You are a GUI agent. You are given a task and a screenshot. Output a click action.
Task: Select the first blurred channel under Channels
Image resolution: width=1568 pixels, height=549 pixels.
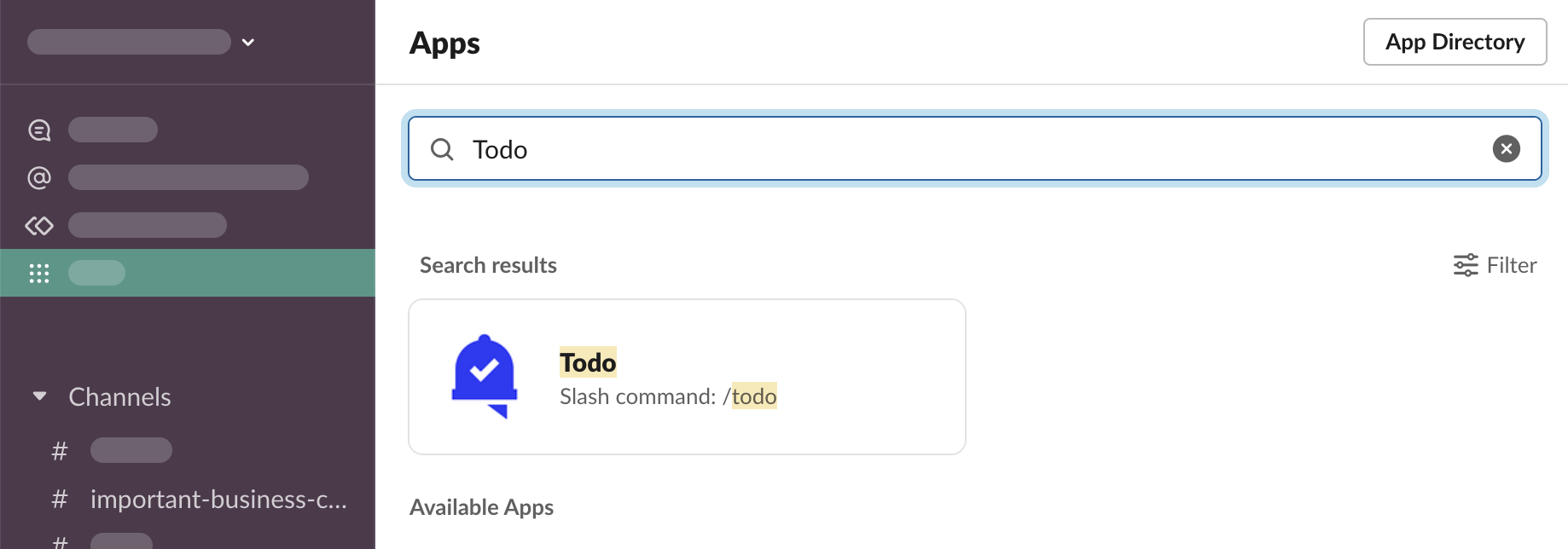click(131, 450)
